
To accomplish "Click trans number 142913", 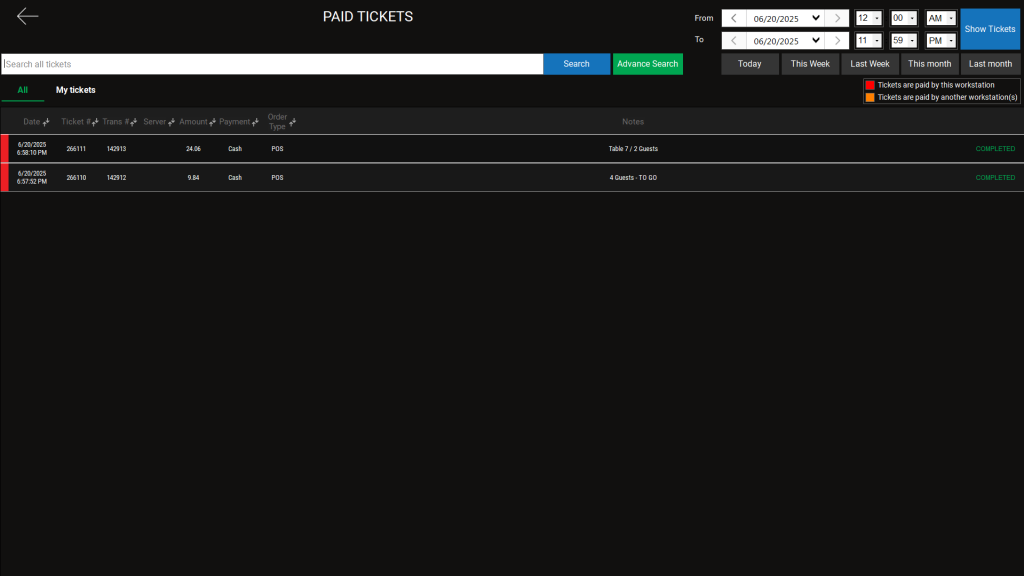I will tap(116, 149).
